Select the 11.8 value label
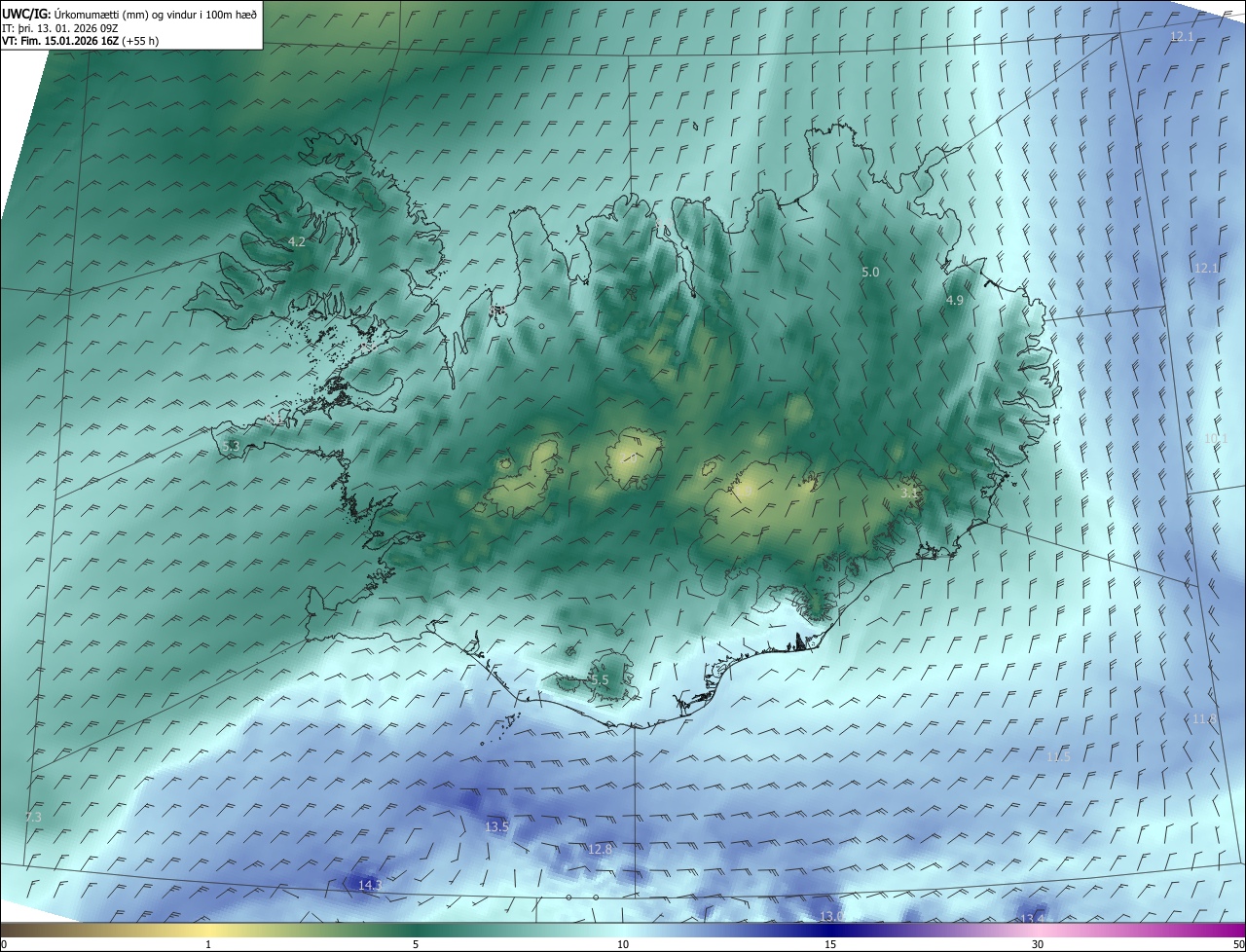This screenshot has height=952, width=1246. (1204, 719)
